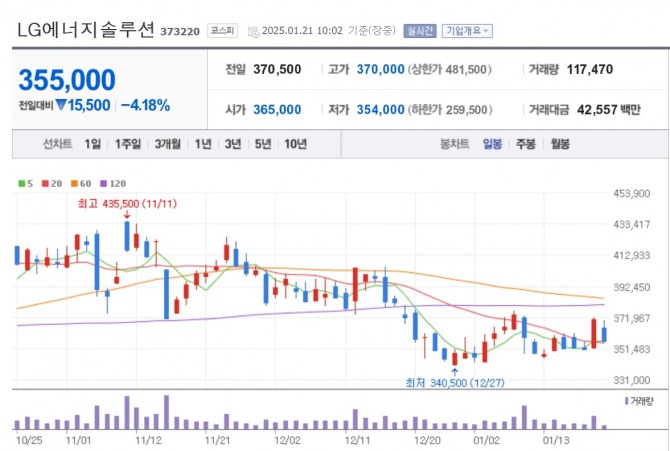Click the 거래량 volume legend icon
670x451 pixels.
click(626, 400)
